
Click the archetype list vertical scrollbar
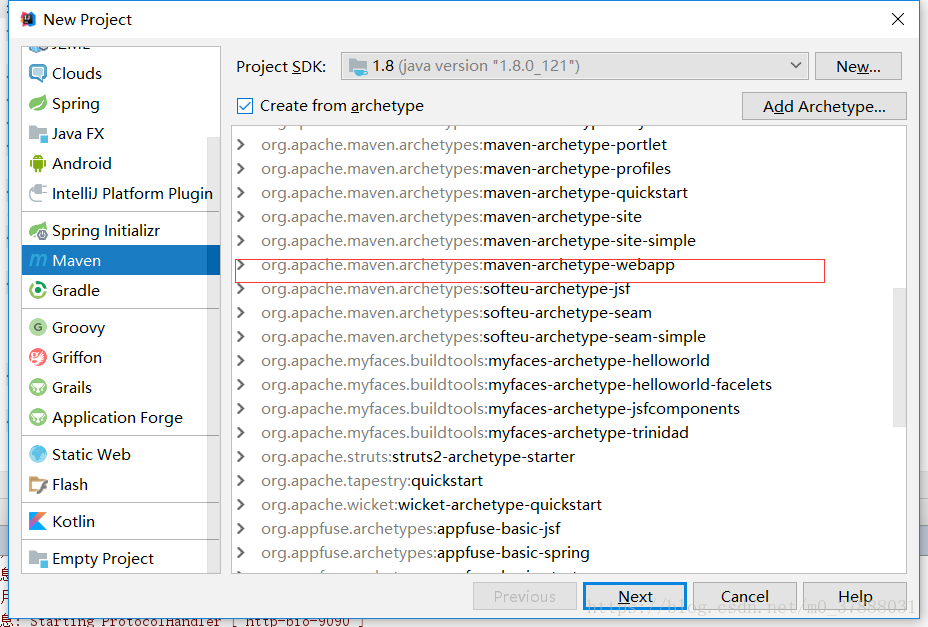(899, 357)
